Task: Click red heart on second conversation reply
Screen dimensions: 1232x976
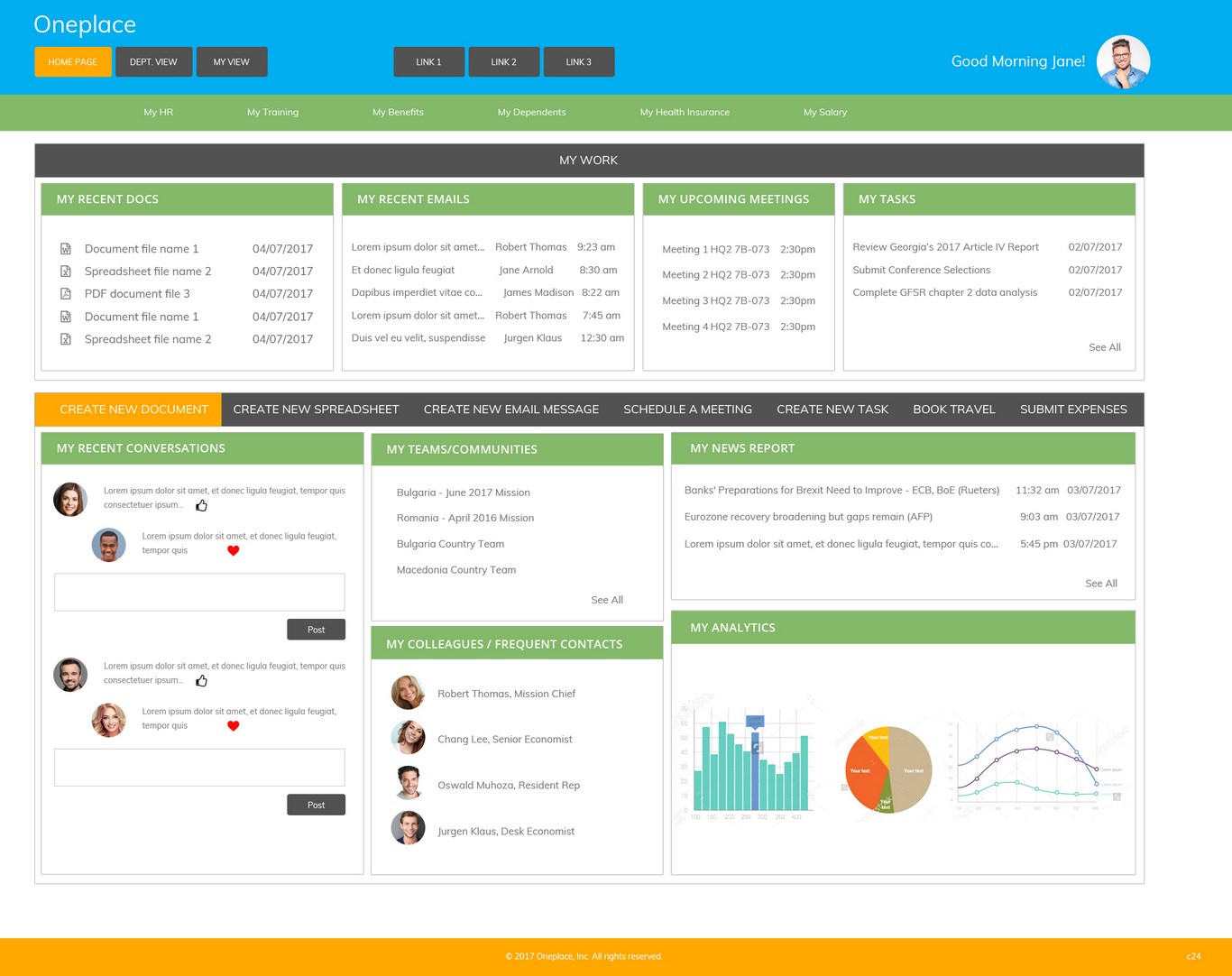Action: pos(233,725)
